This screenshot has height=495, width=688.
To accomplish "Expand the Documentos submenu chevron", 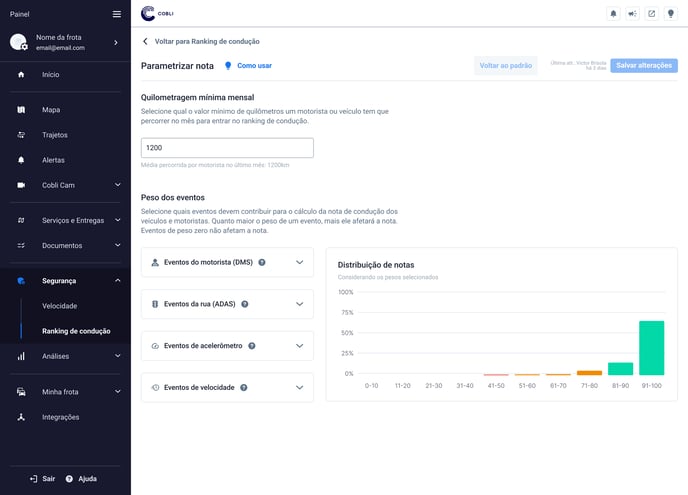I will 118,245.
